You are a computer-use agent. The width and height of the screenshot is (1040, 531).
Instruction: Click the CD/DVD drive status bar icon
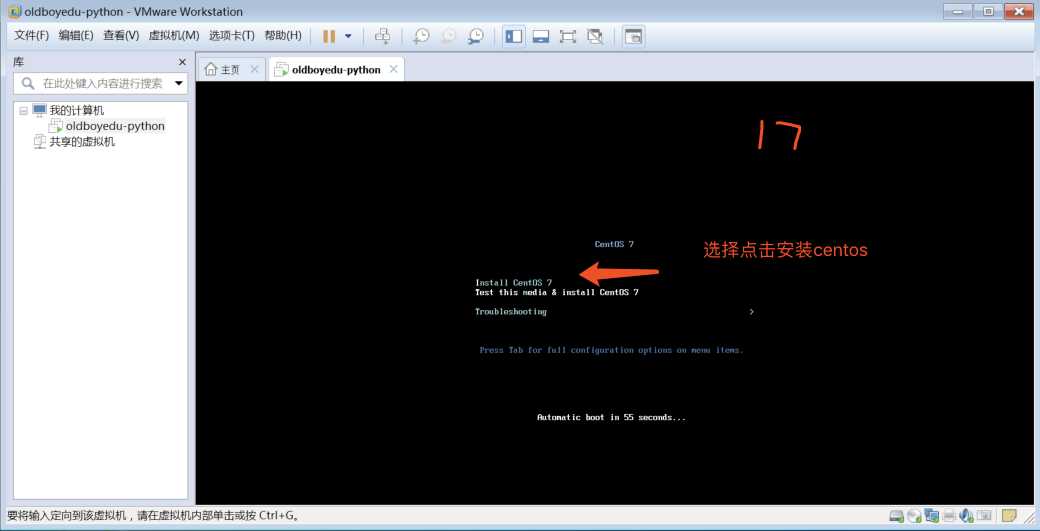(x=914, y=515)
